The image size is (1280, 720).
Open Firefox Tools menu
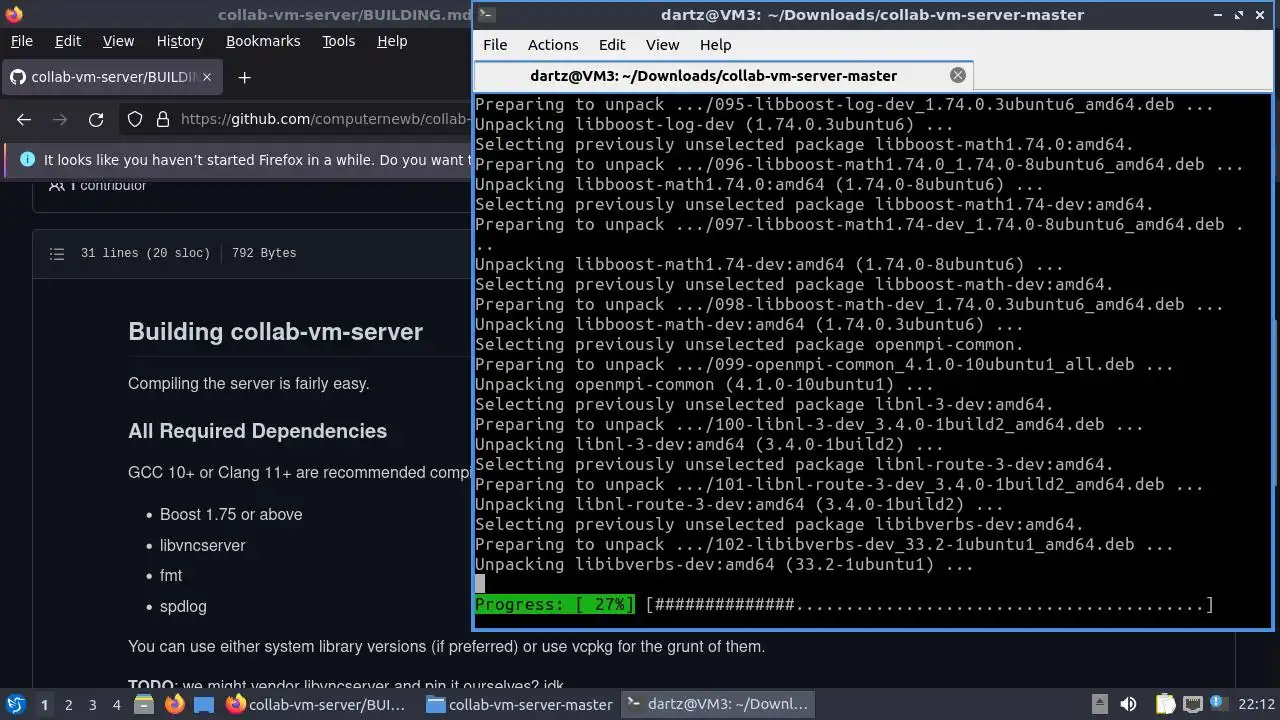tap(338, 41)
